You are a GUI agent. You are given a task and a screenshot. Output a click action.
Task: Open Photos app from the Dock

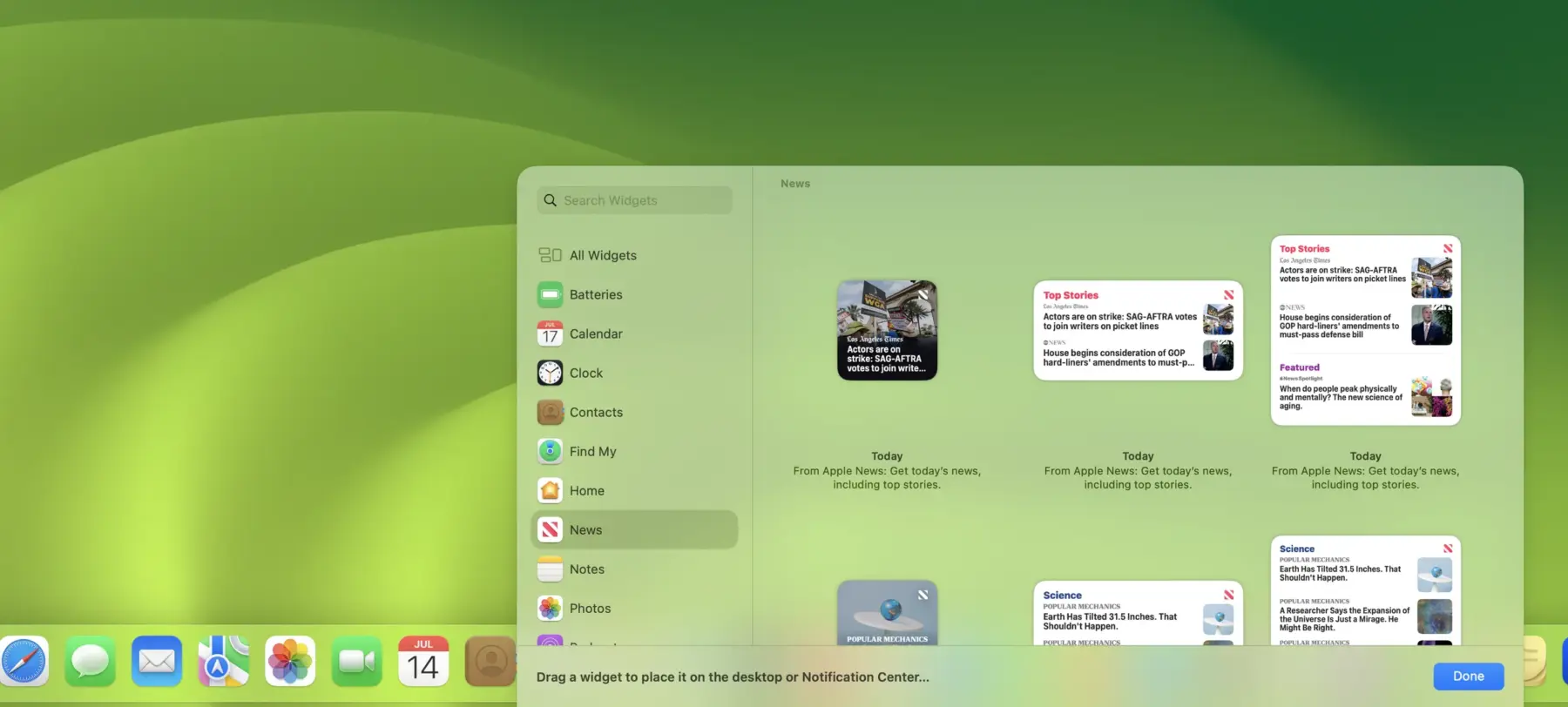click(x=290, y=662)
